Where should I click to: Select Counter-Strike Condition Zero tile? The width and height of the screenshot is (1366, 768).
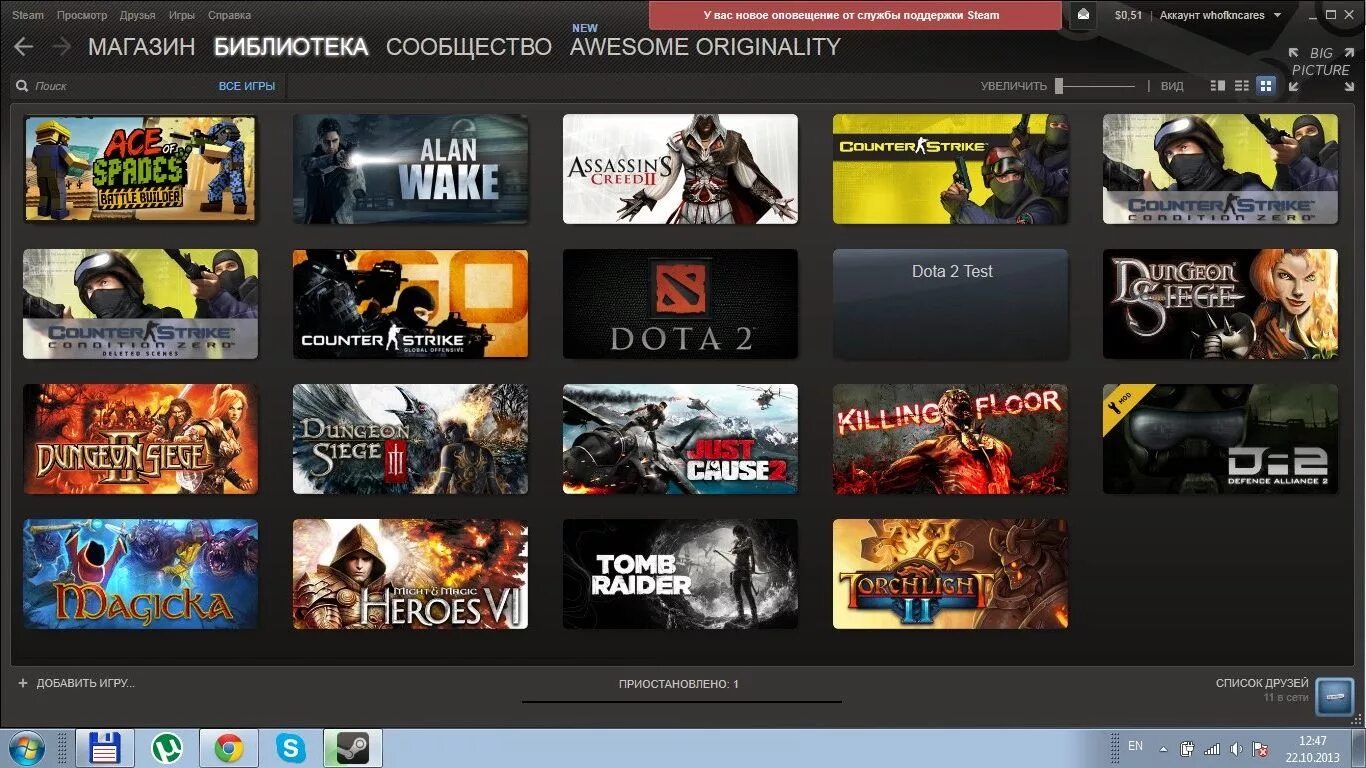(1220, 169)
